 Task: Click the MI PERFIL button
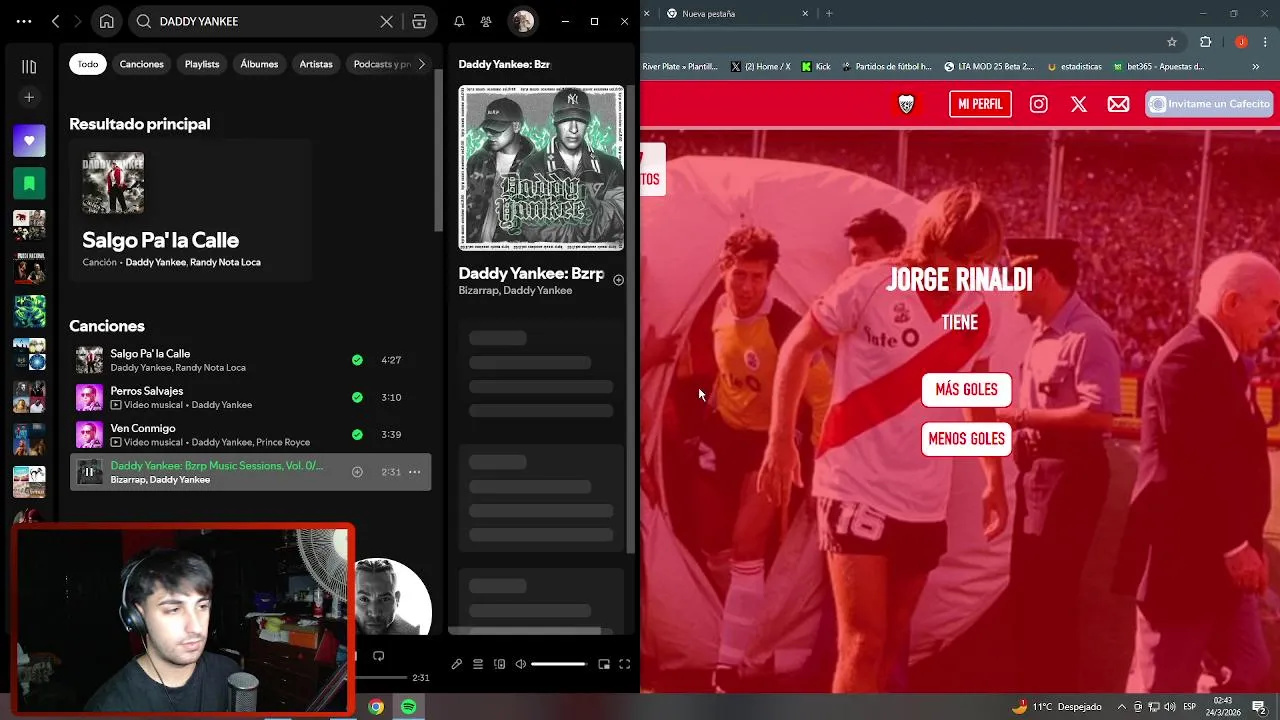pos(980,104)
